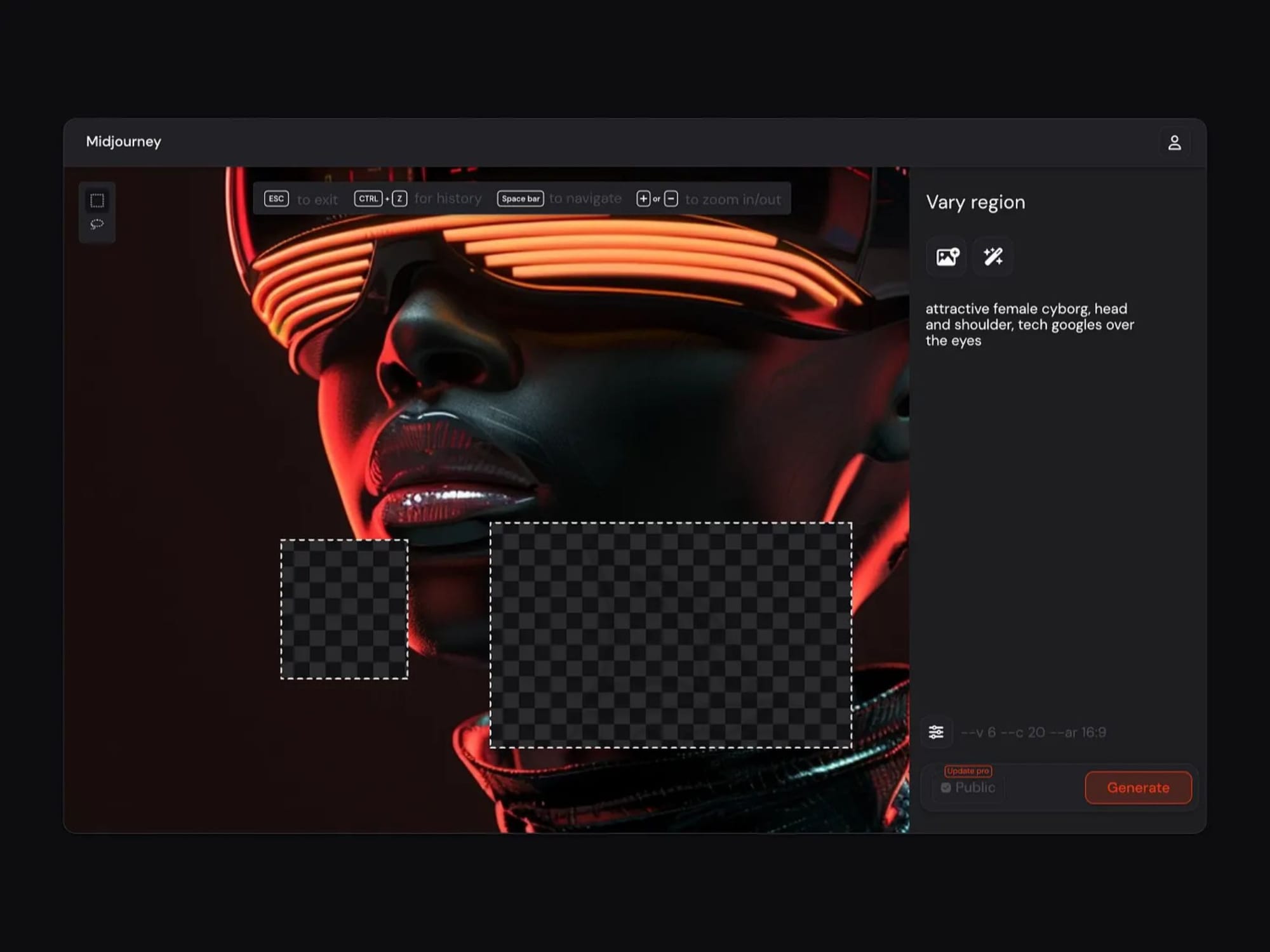Click the attractive female cyborg prompt text
The width and height of the screenshot is (1270, 952).
pos(1029,324)
